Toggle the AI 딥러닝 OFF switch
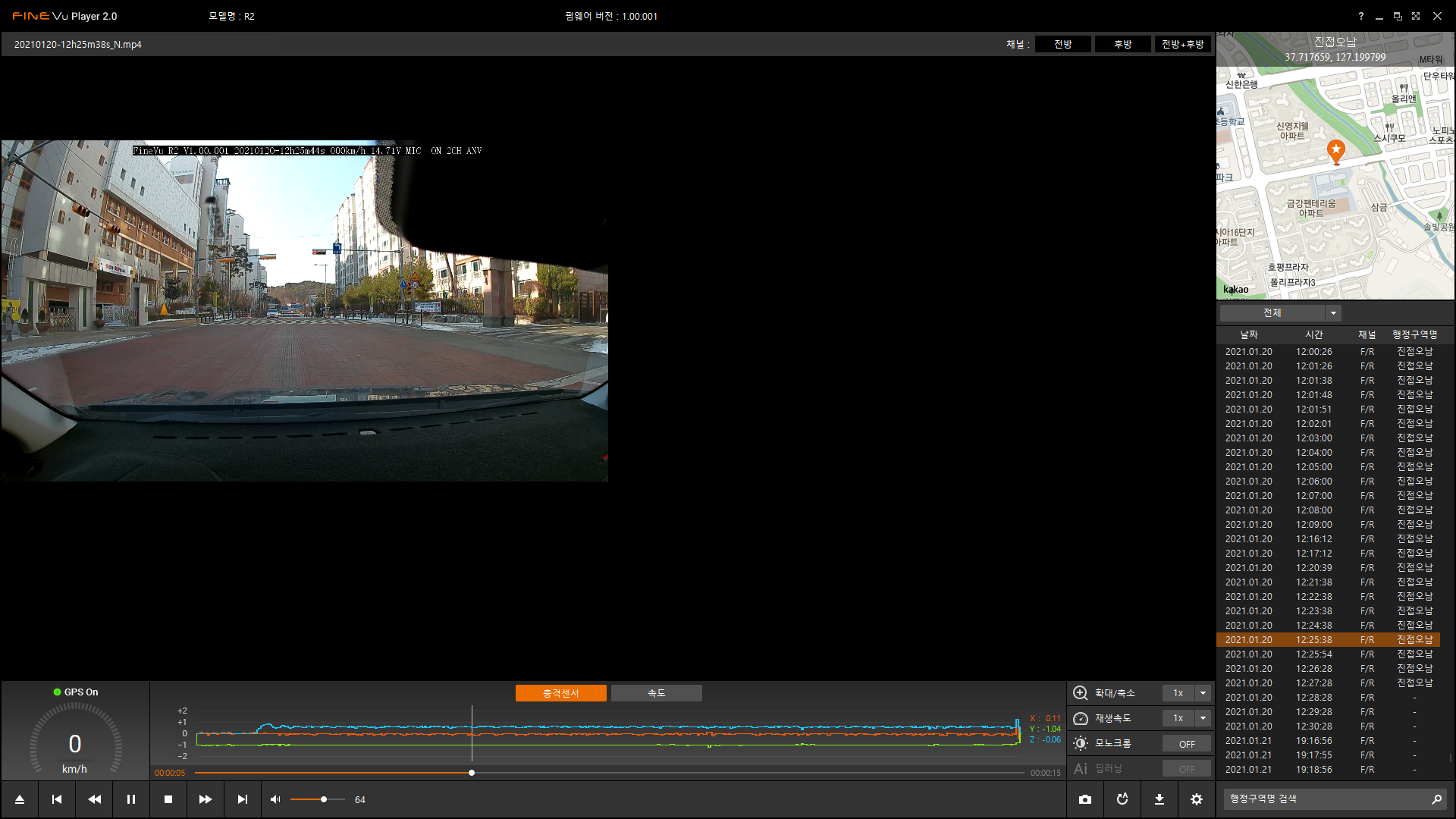 click(x=1186, y=769)
